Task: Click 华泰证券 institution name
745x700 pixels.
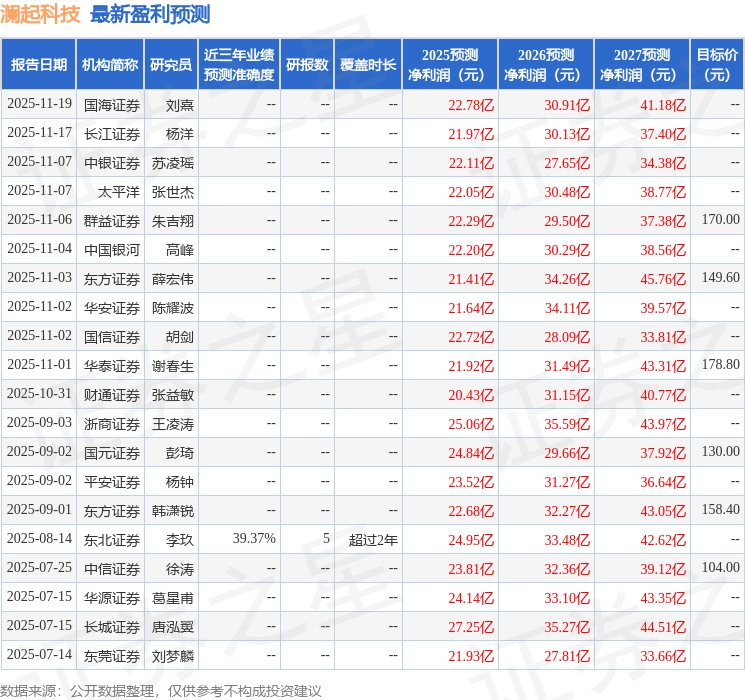Action: tap(112, 366)
